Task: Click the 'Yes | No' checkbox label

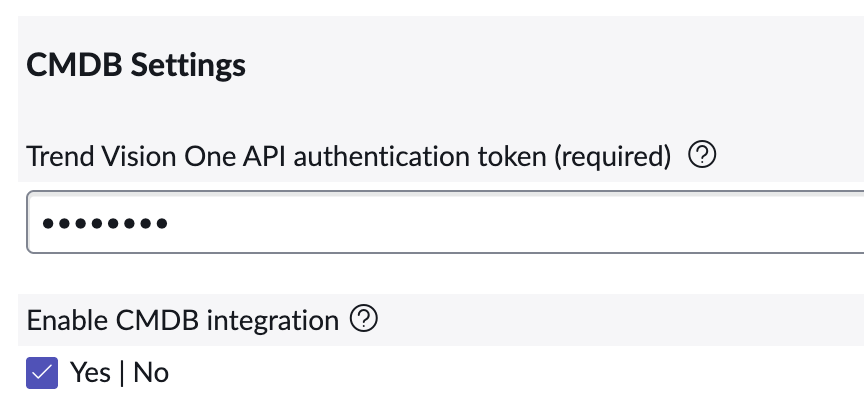Action: coord(119,373)
